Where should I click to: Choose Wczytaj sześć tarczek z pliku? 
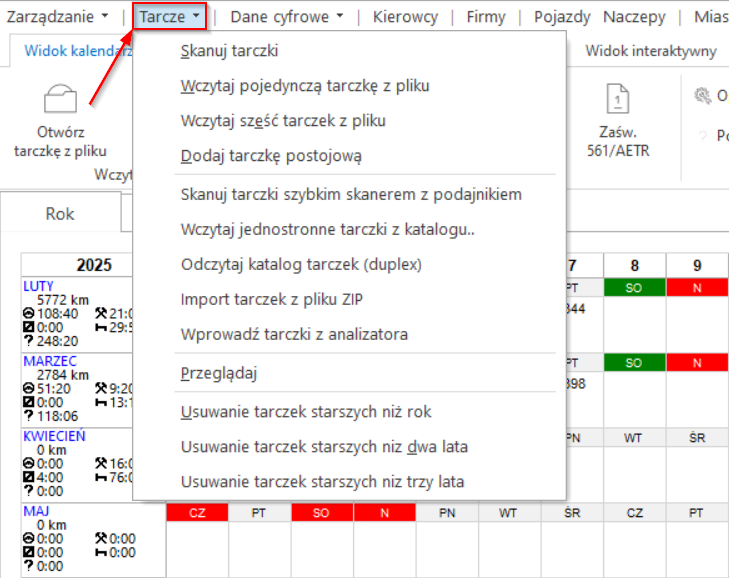pos(349,120)
